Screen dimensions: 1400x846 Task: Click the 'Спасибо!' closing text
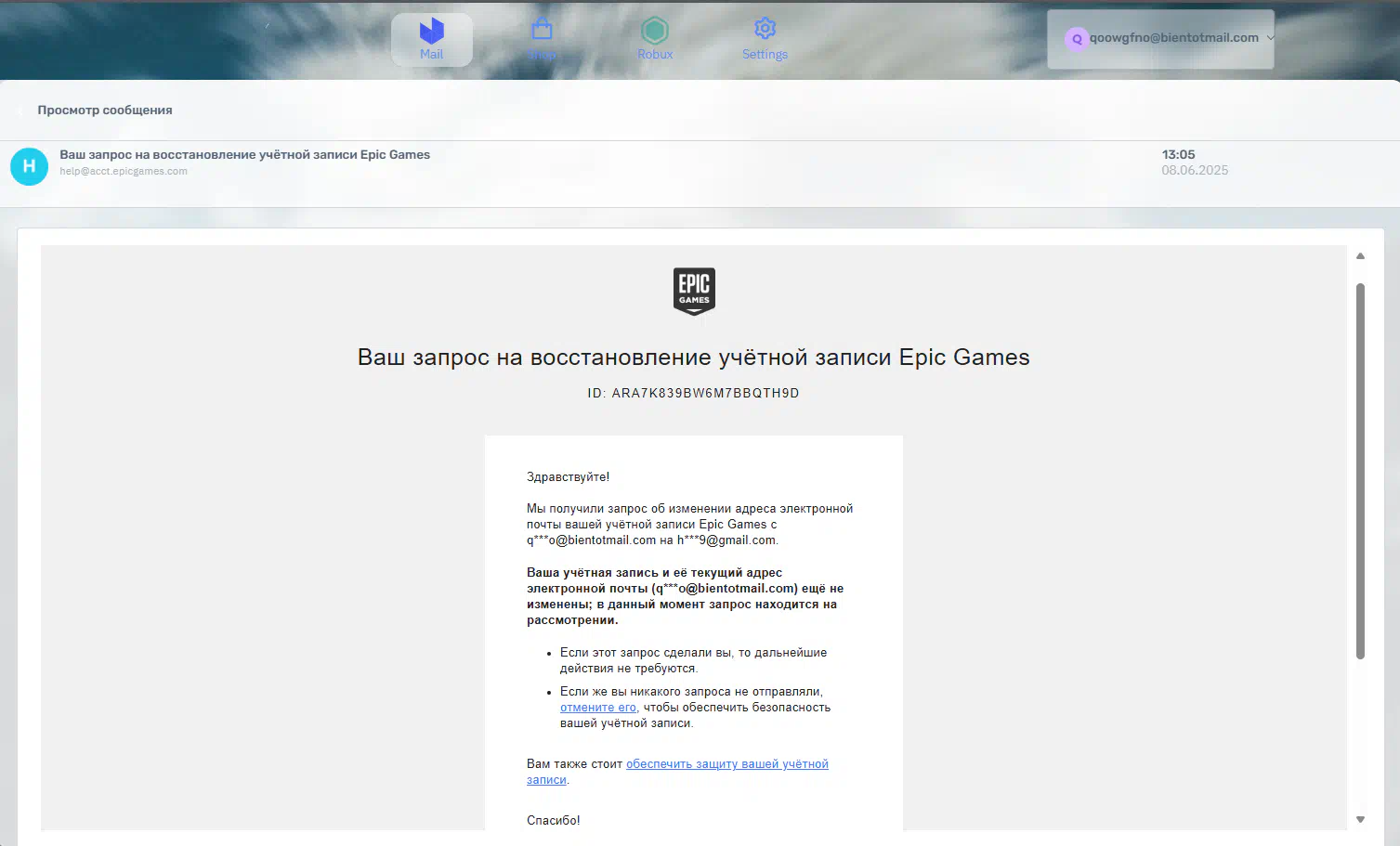click(553, 821)
